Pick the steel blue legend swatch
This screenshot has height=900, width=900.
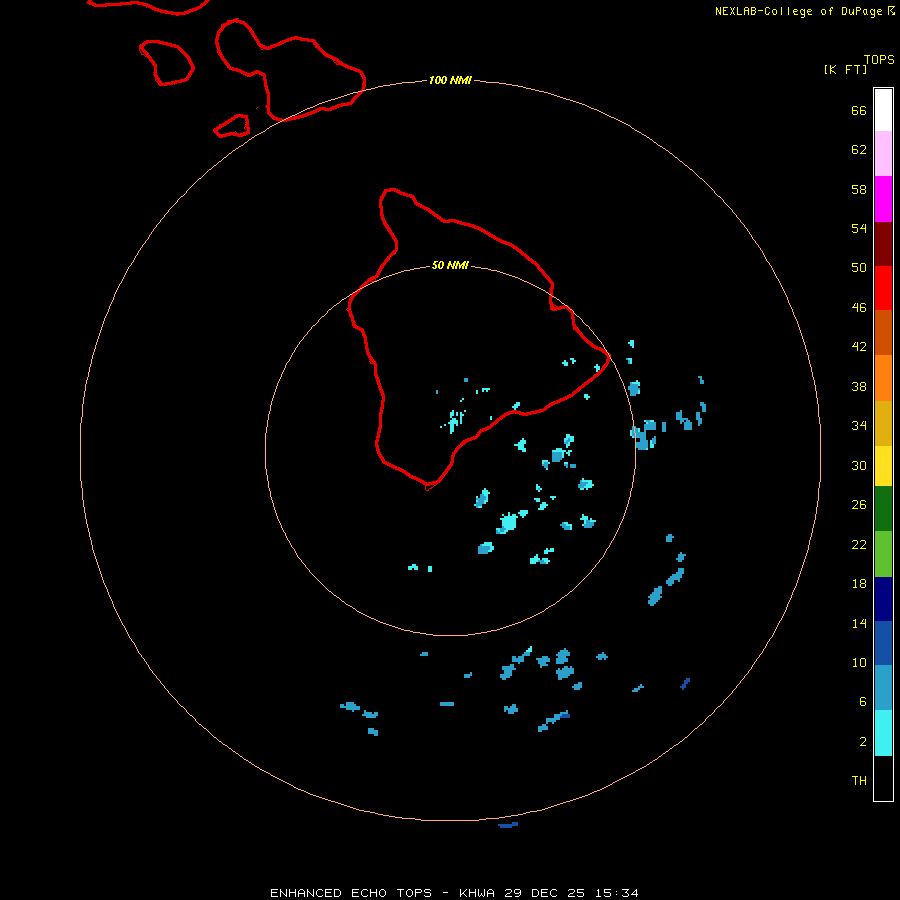point(883,688)
